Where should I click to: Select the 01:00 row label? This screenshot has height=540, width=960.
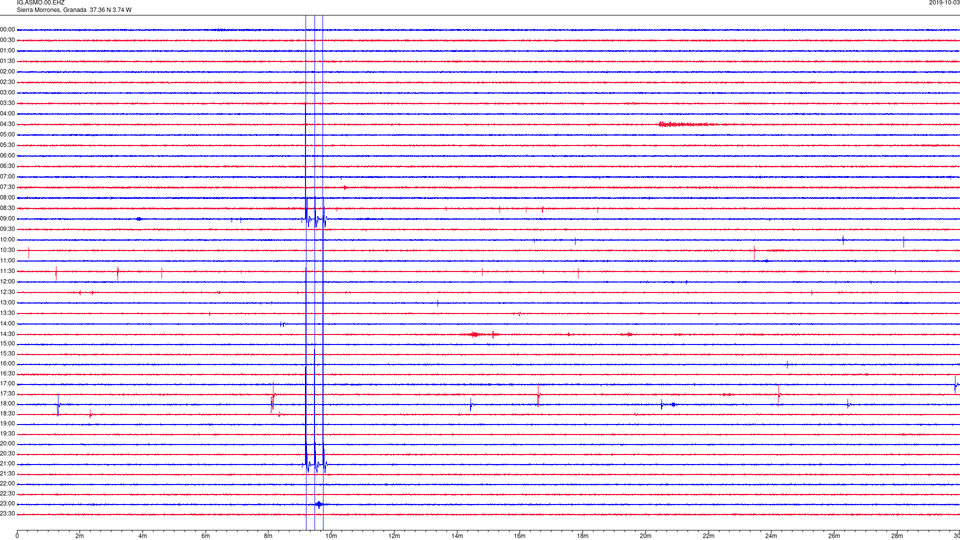click(x=8, y=51)
